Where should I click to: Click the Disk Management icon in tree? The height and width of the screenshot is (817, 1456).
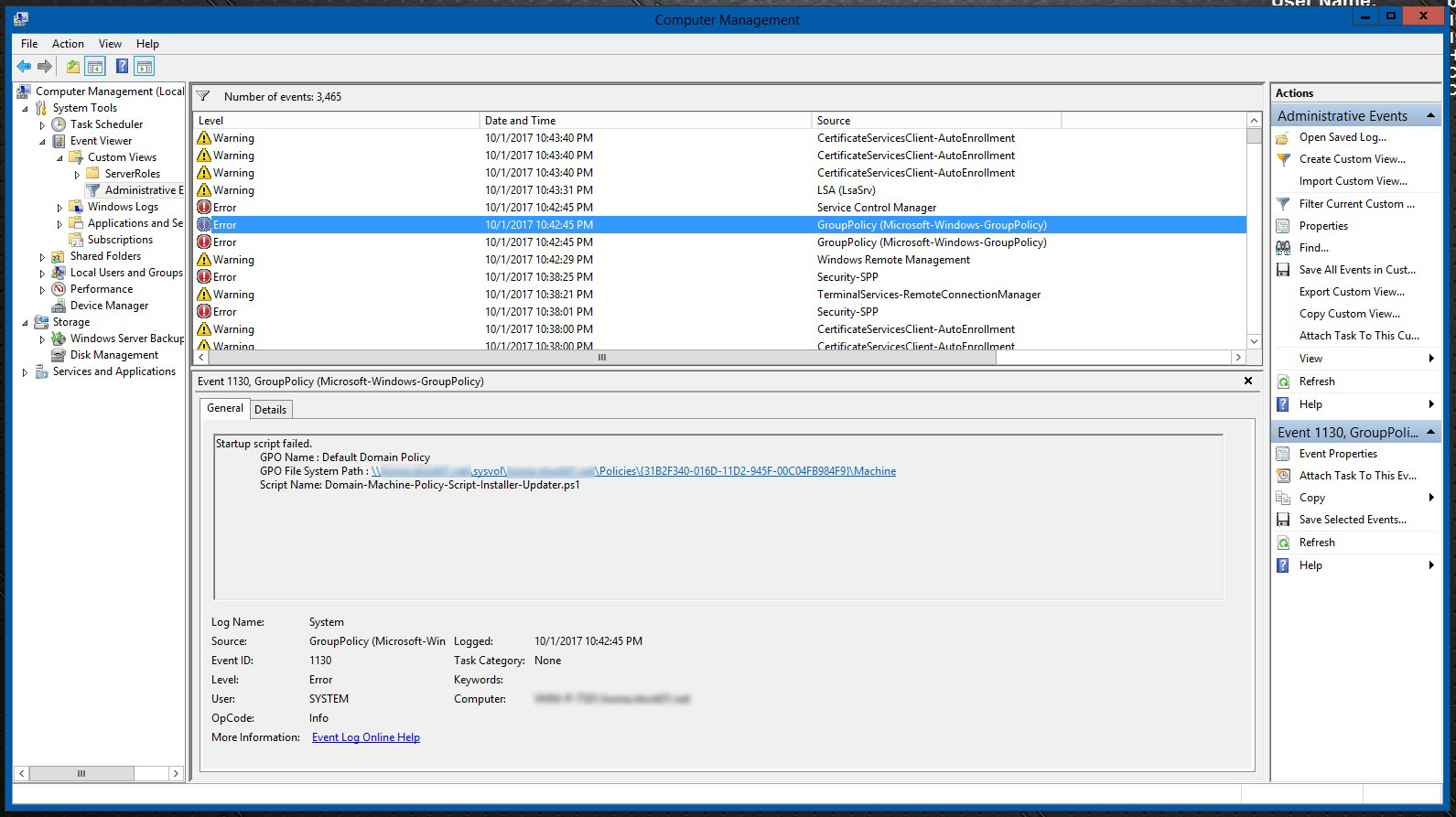tap(59, 355)
